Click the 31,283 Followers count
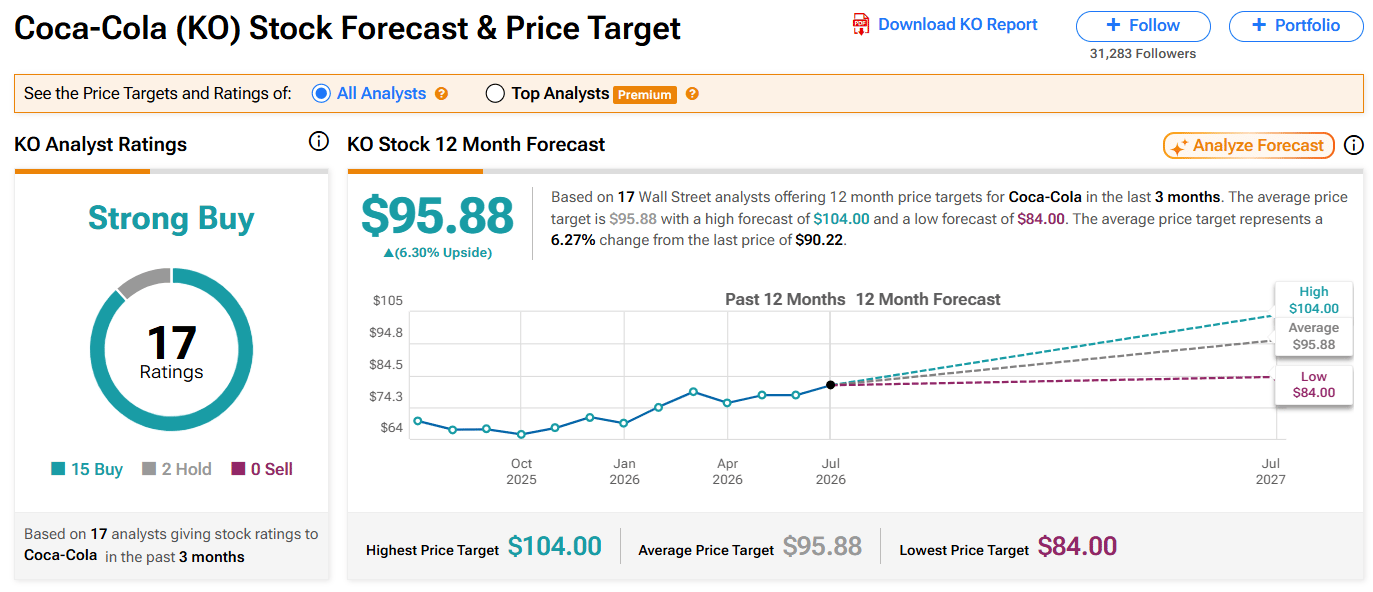Screen dimensions: 1373x592 tap(1143, 54)
